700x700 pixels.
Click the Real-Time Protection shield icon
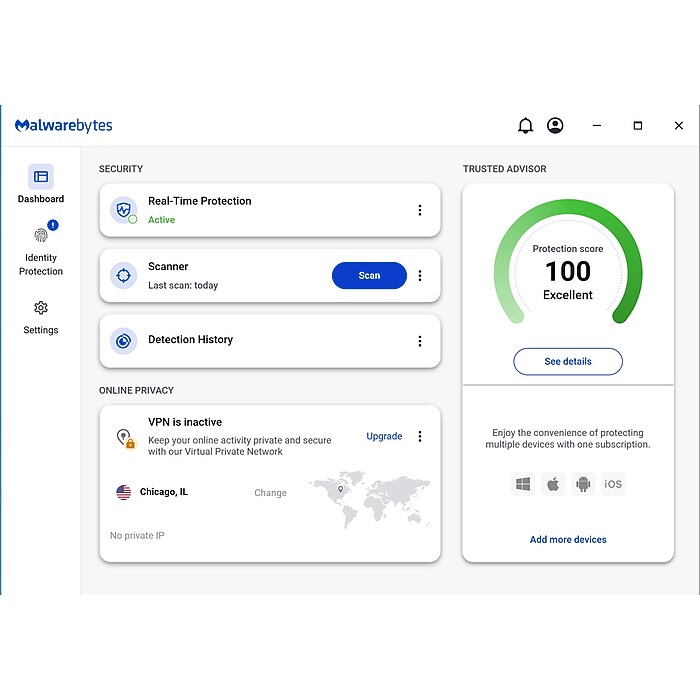(x=123, y=210)
